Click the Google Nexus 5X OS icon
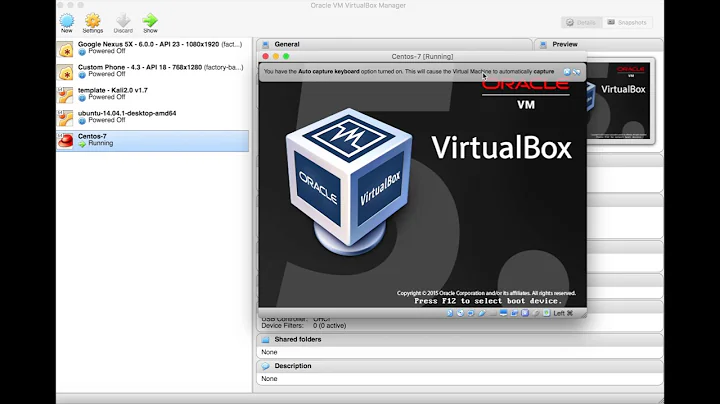The image size is (720, 404). [x=65, y=49]
